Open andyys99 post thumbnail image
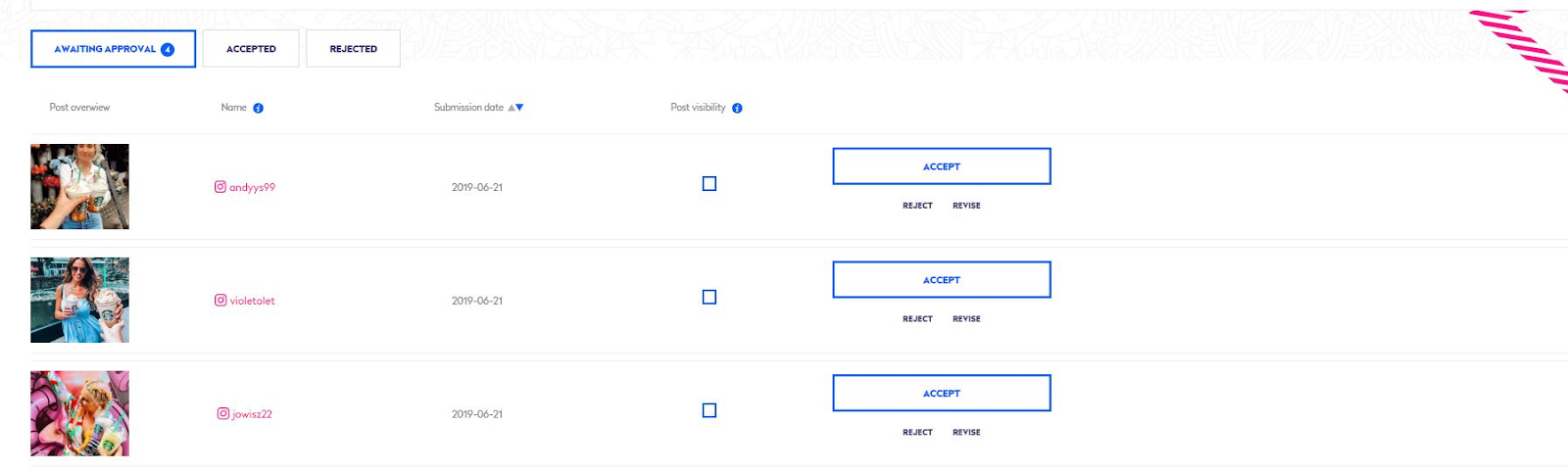Image resolution: width=1568 pixels, height=471 pixels. pos(79,187)
